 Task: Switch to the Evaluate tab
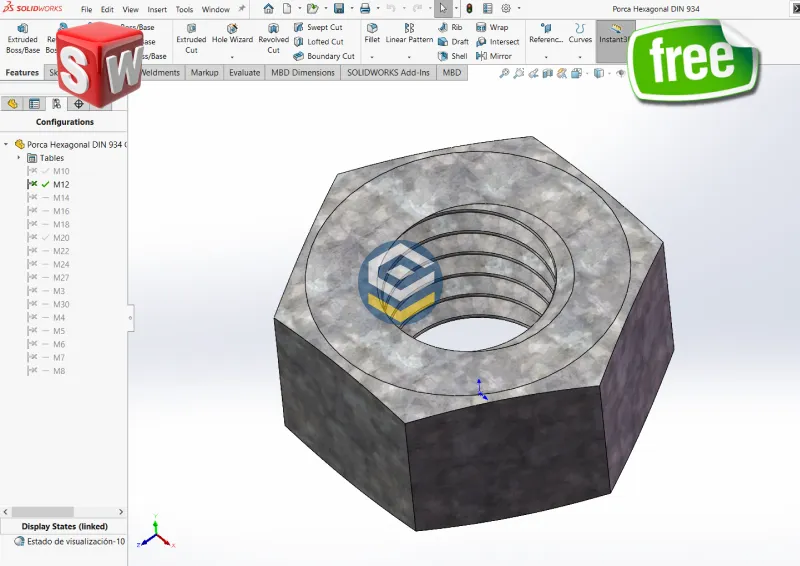pyautogui.click(x=244, y=73)
